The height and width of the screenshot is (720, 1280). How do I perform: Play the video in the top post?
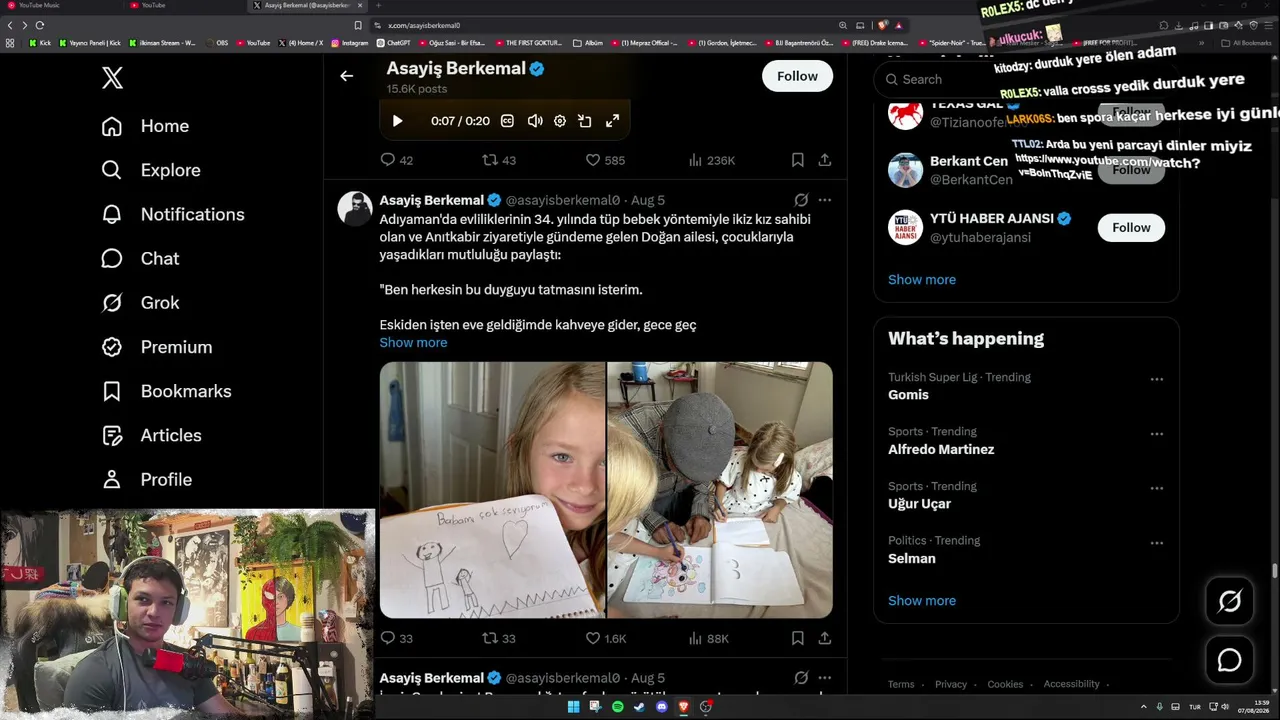pyautogui.click(x=397, y=121)
